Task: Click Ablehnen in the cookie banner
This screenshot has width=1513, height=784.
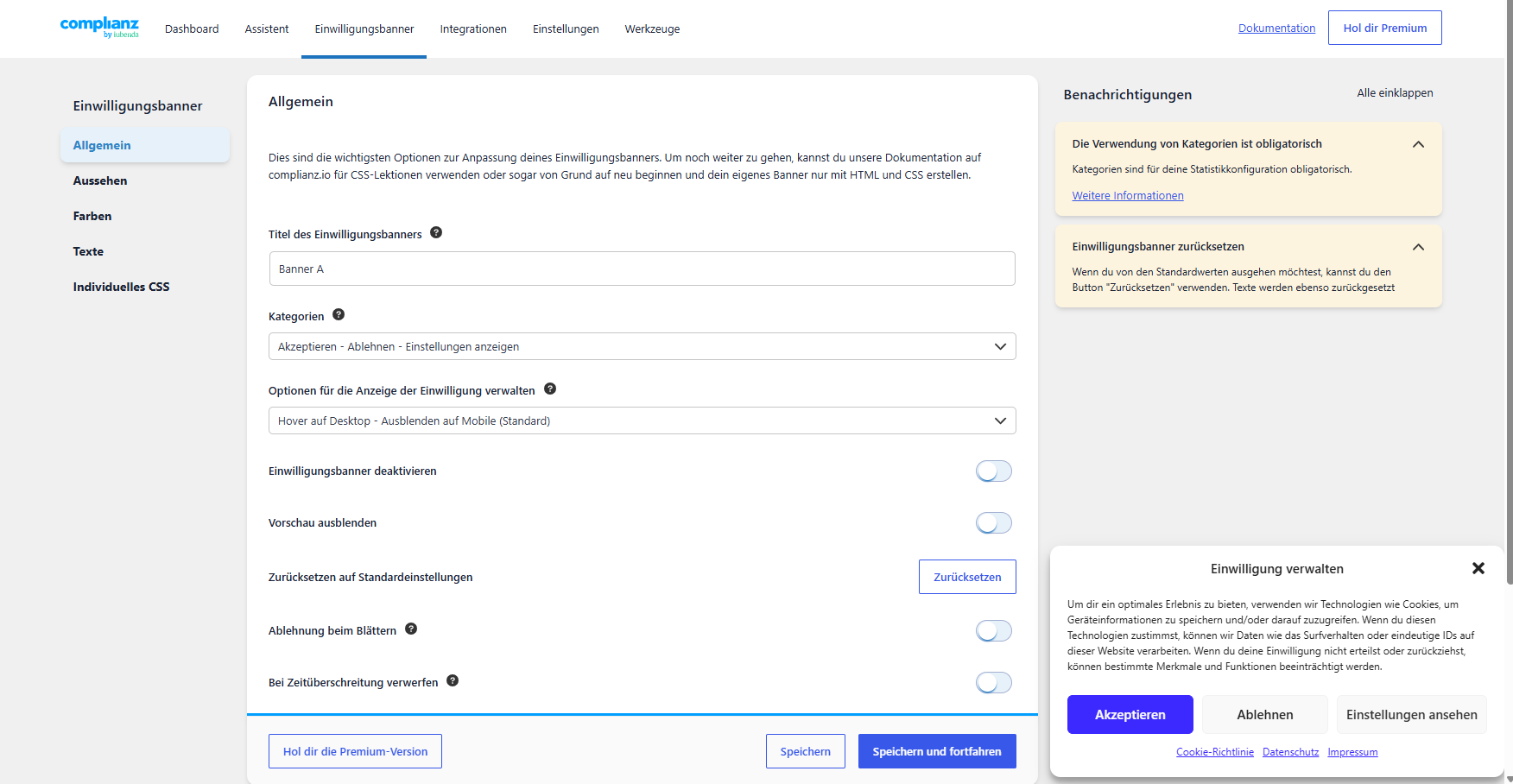Action: click(1265, 714)
